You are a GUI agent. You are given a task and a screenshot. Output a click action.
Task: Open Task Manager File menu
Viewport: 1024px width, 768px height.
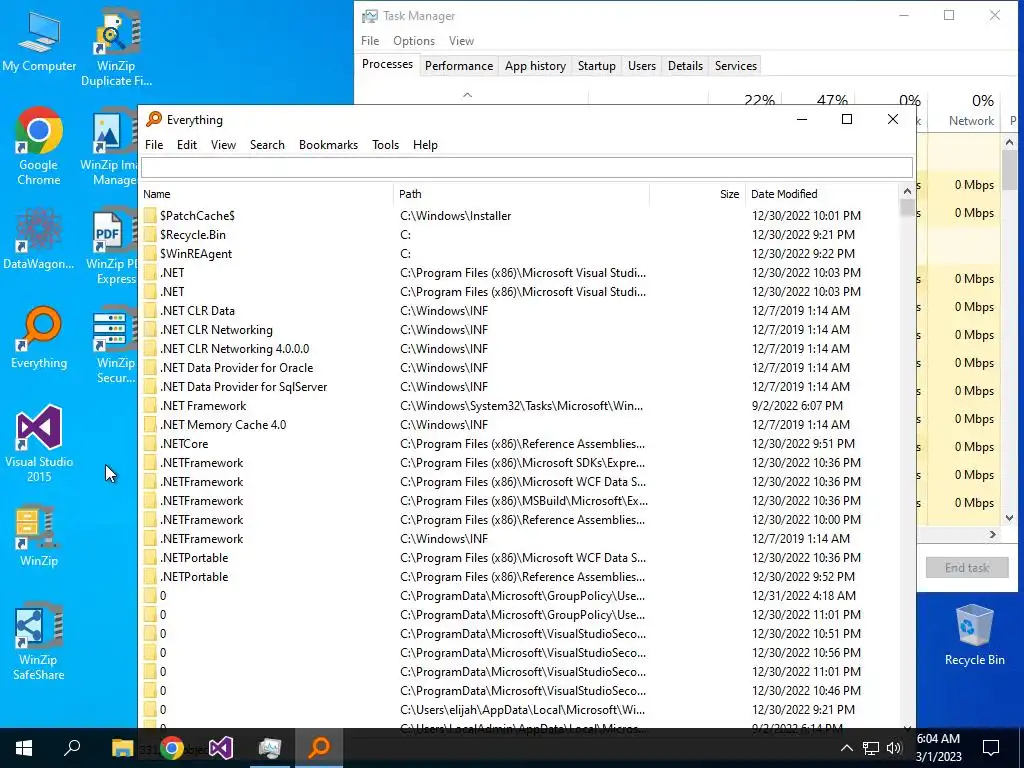(370, 40)
